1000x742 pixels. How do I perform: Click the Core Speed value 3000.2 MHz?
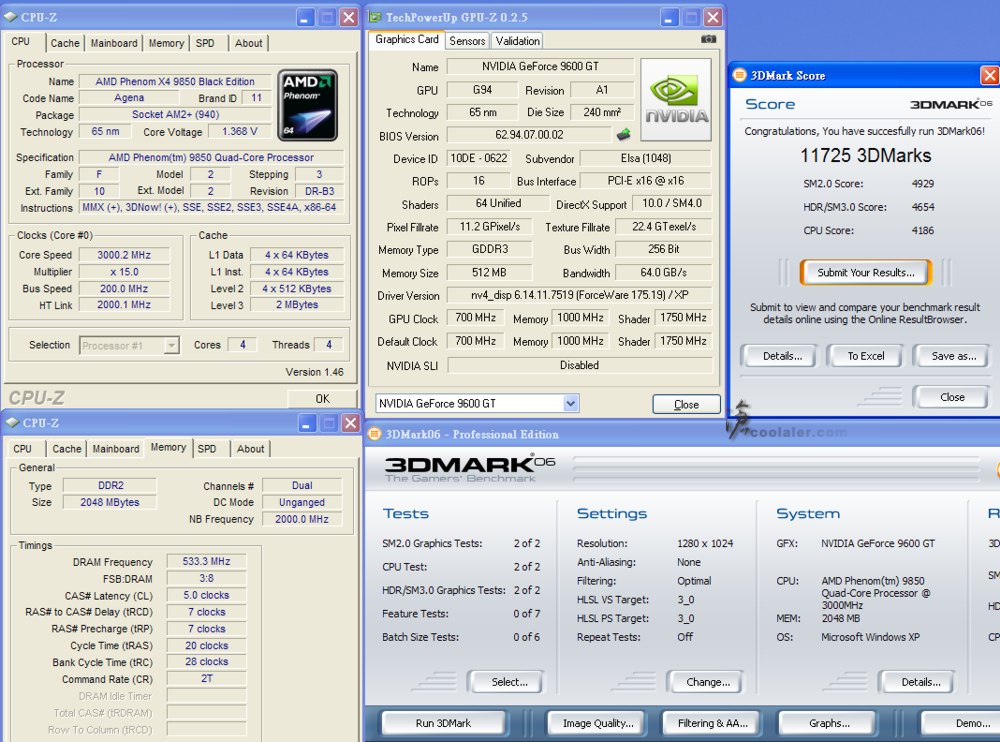pos(124,255)
